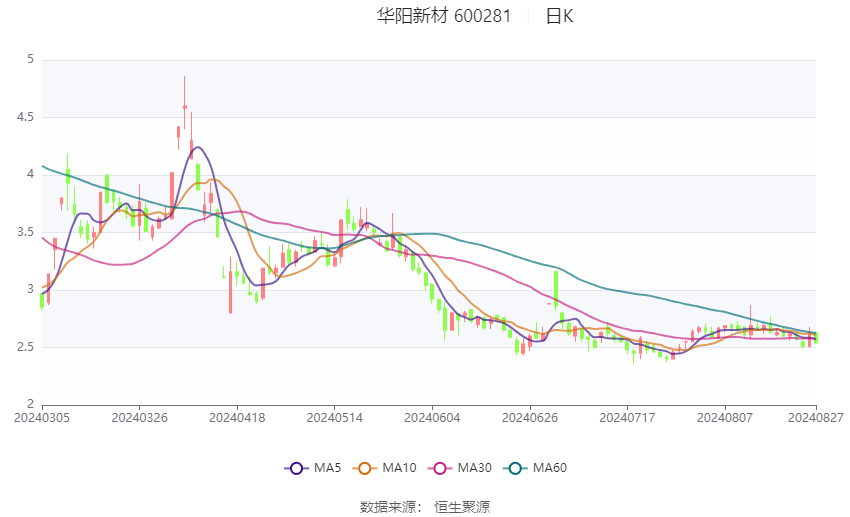Click the 20240326 date axis label
Image resolution: width=850 pixels, height=517 pixels.
[139, 418]
